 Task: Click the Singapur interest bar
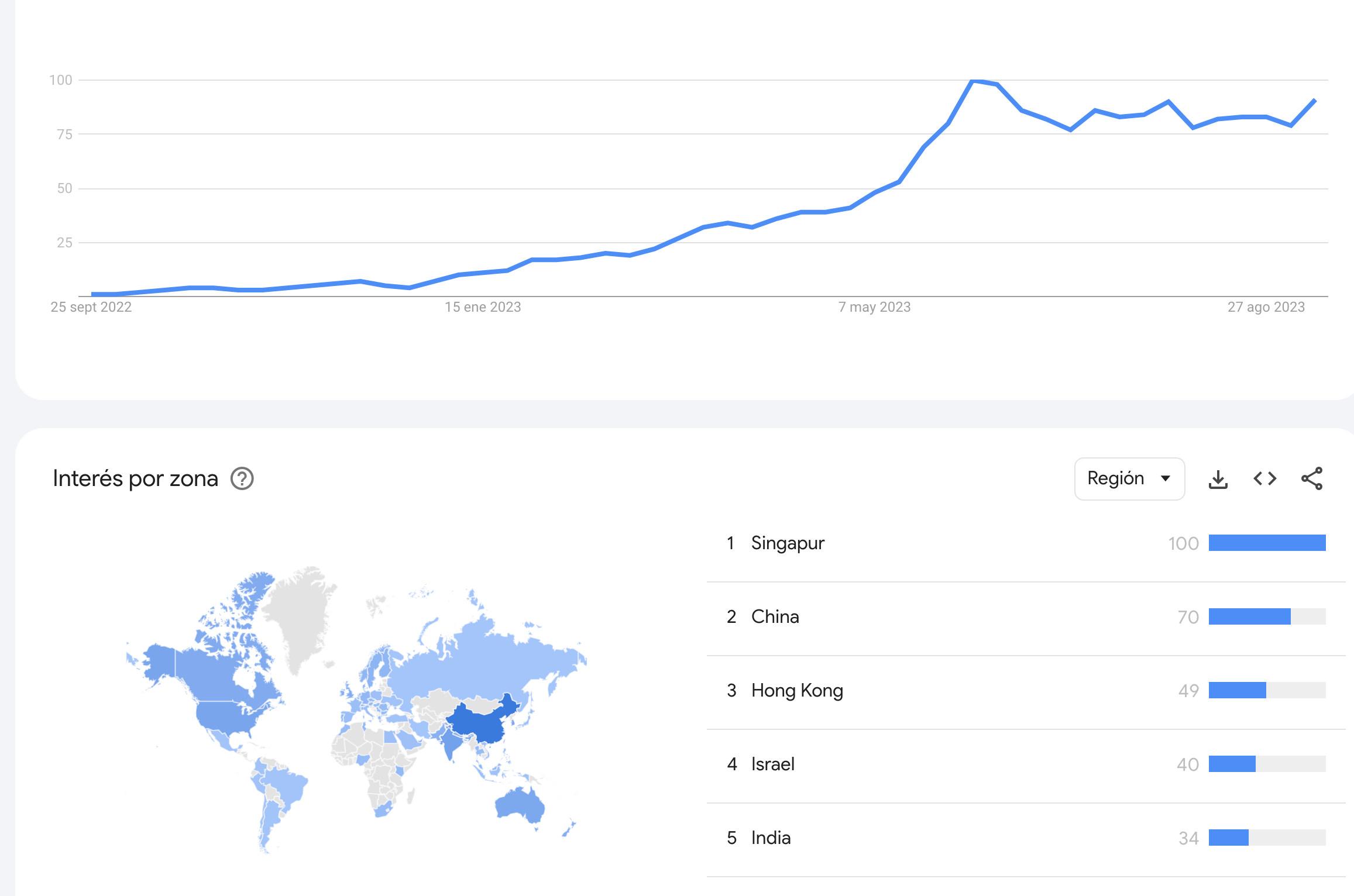click(1267, 543)
